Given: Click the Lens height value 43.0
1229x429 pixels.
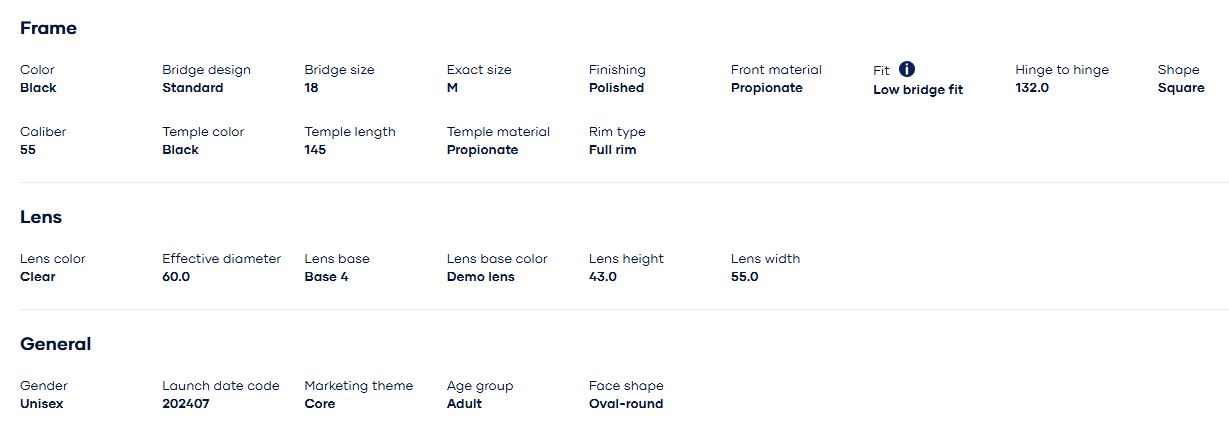Looking at the screenshot, I should coord(603,277).
